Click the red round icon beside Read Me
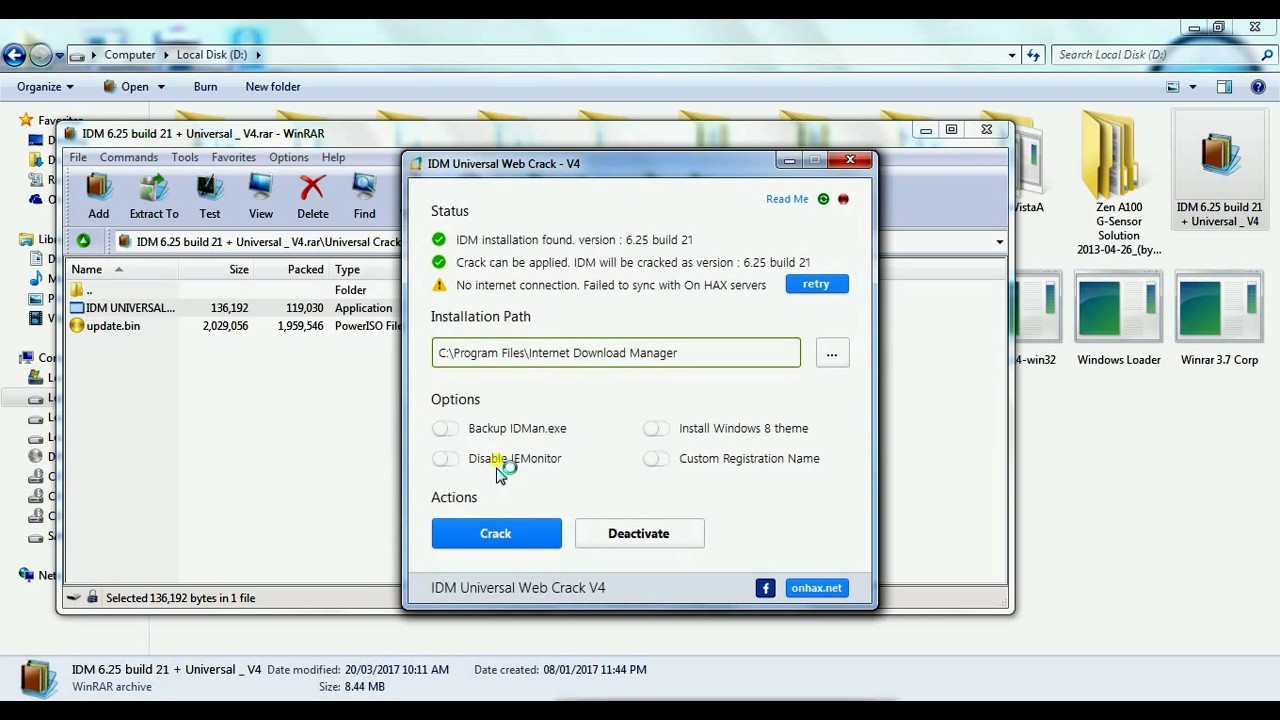 [x=843, y=199]
